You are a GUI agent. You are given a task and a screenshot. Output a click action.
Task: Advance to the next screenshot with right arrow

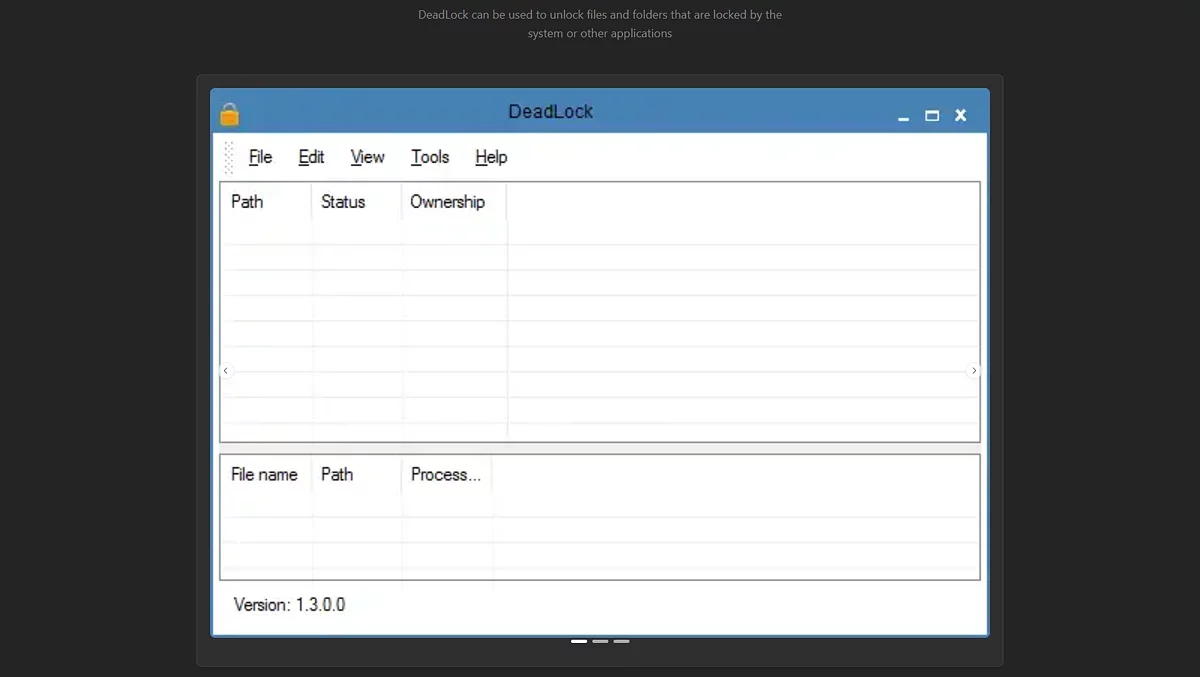click(974, 371)
